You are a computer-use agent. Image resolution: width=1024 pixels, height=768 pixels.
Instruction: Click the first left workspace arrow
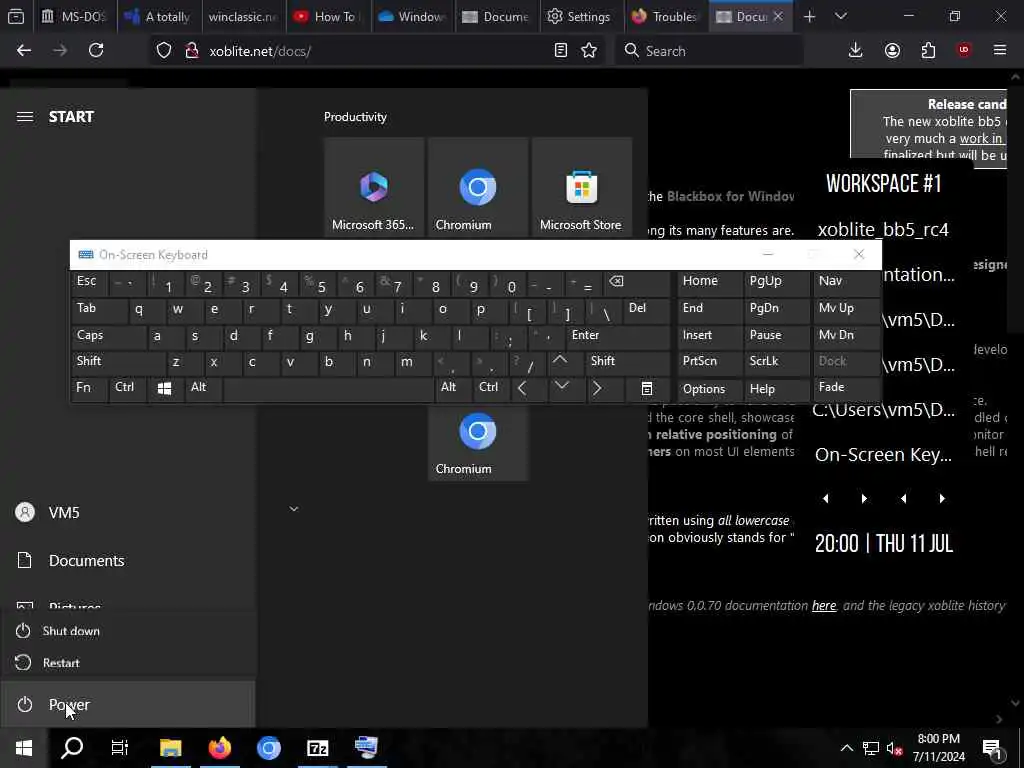(x=826, y=498)
